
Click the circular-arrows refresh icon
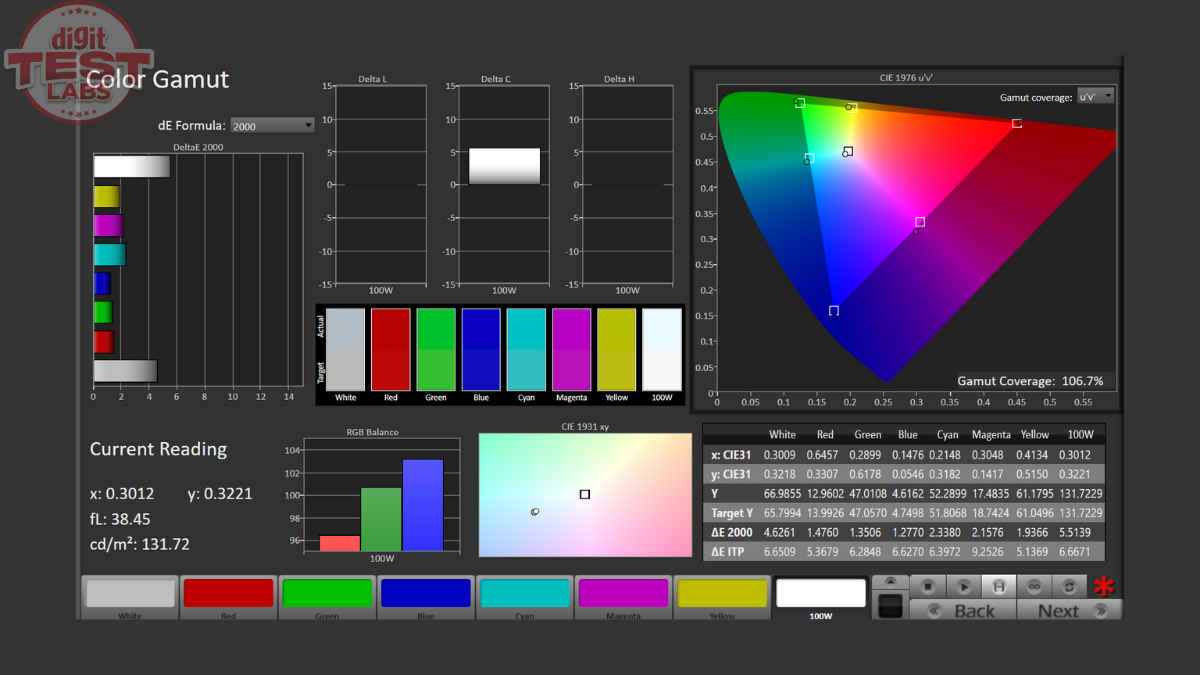[x=1069, y=586]
